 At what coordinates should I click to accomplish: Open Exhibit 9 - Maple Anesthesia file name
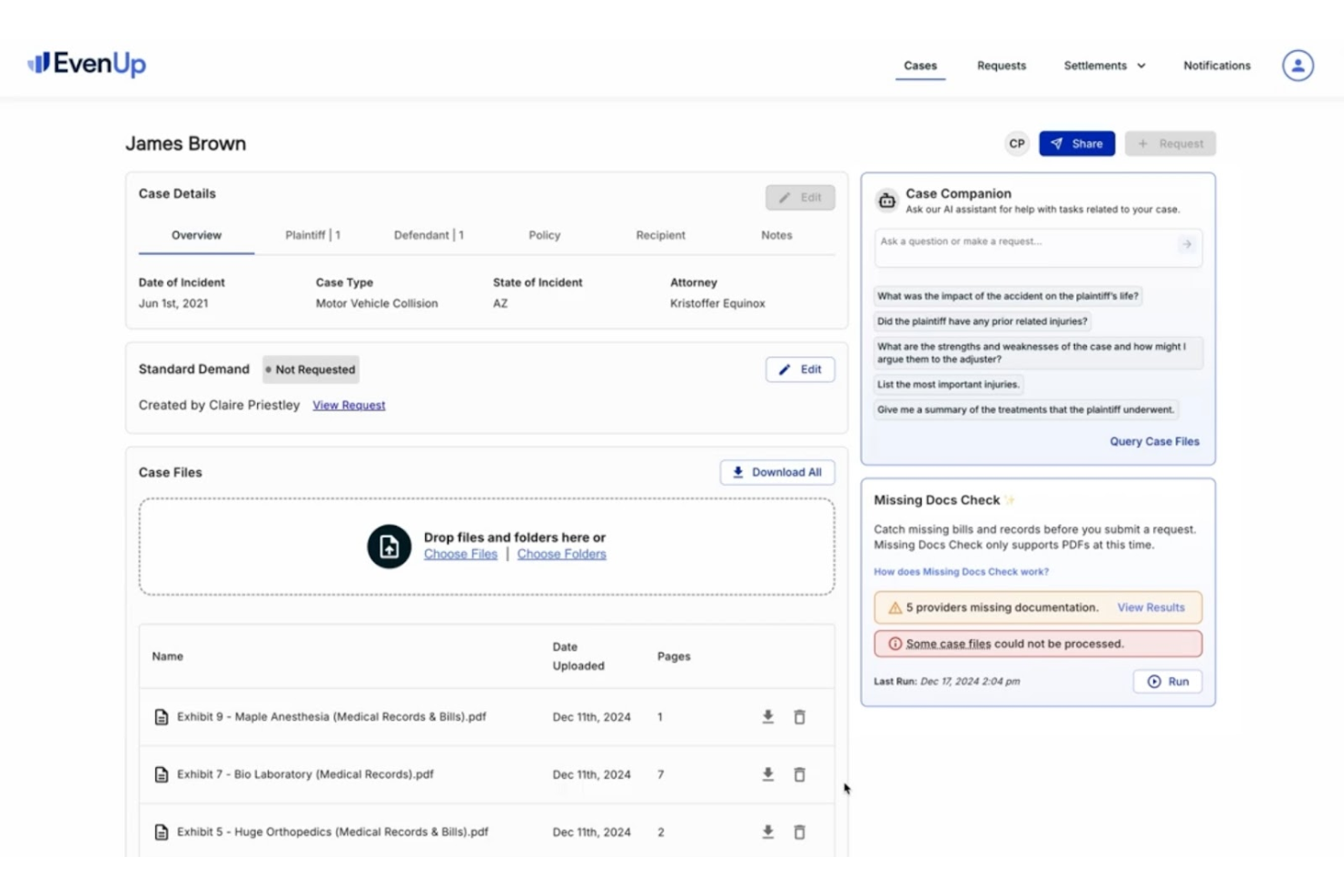point(331,717)
